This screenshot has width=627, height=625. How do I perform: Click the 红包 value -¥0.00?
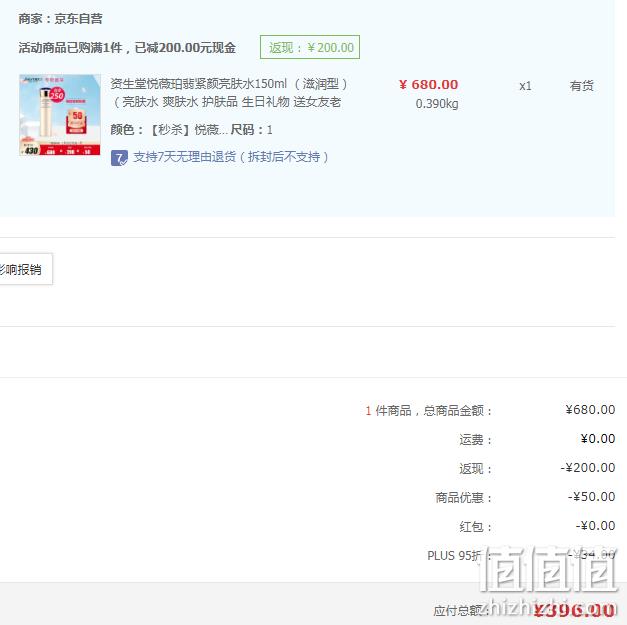[x=595, y=525]
